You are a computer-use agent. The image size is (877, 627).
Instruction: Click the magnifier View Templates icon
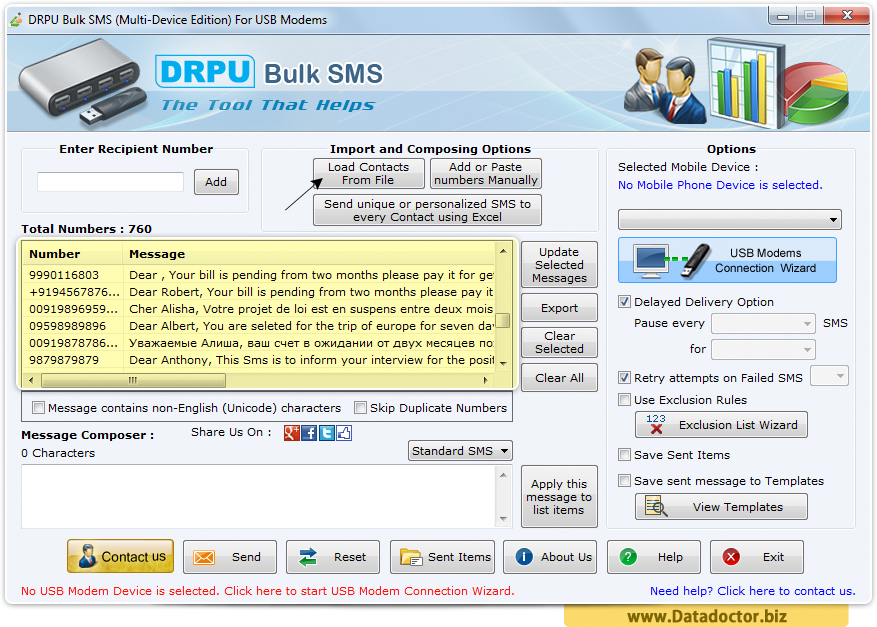(656, 506)
